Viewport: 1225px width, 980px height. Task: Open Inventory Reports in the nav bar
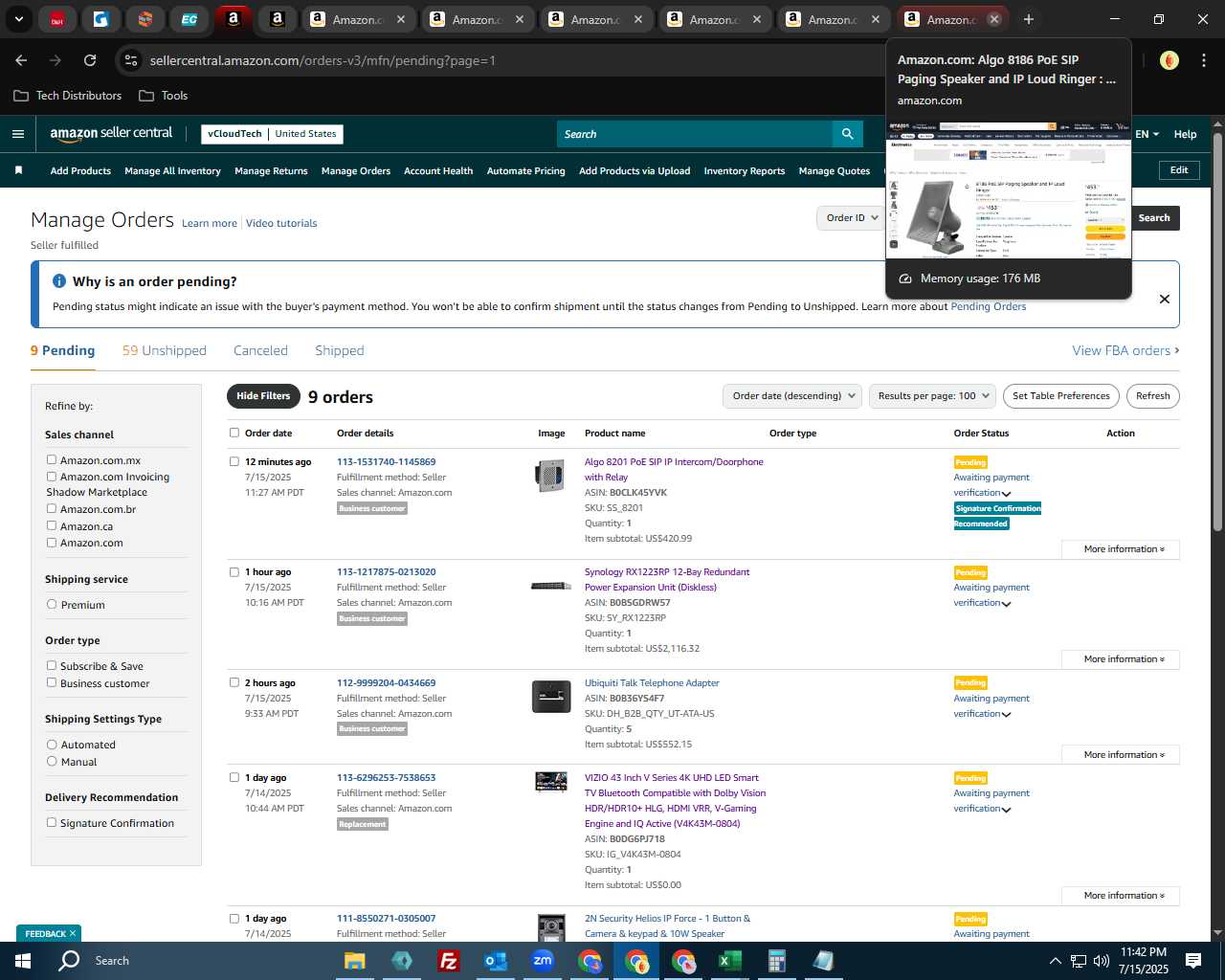(x=745, y=170)
